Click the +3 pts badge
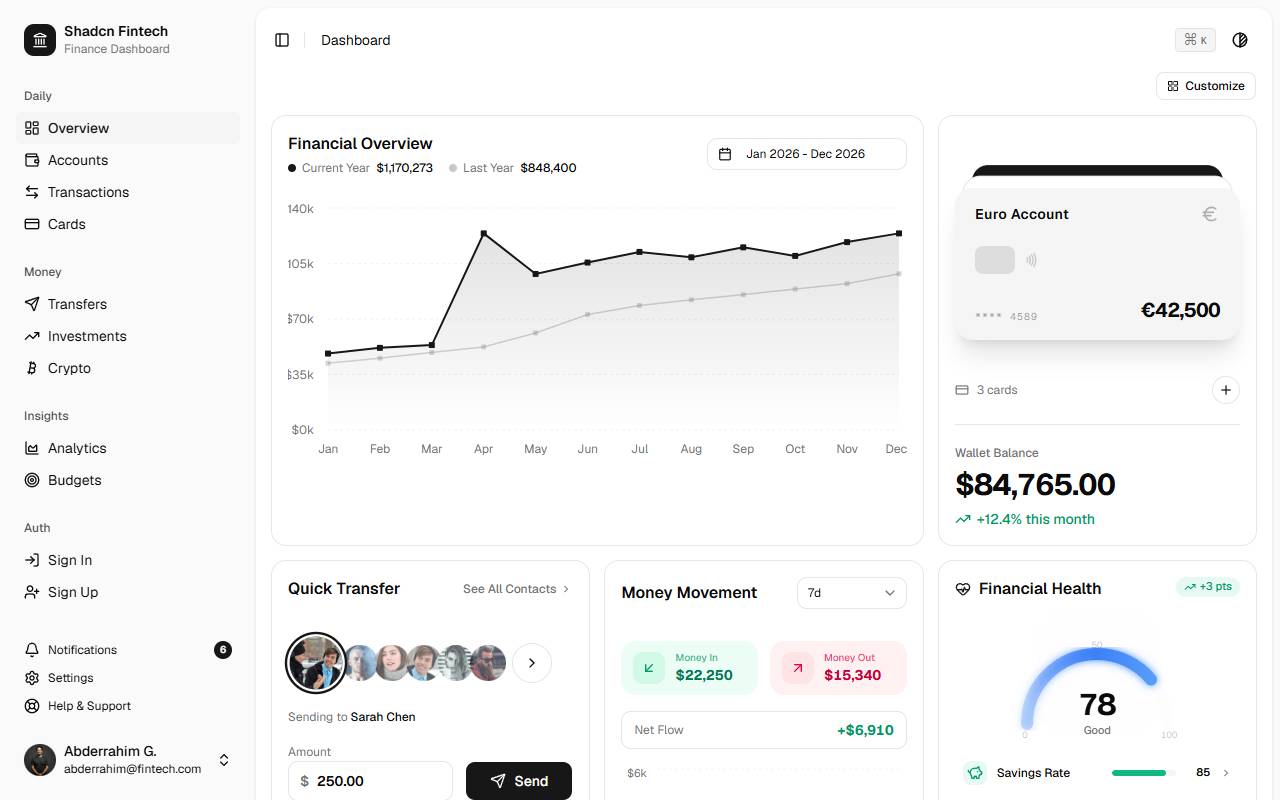The width and height of the screenshot is (1280, 800). pyautogui.click(x=1208, y=587)
